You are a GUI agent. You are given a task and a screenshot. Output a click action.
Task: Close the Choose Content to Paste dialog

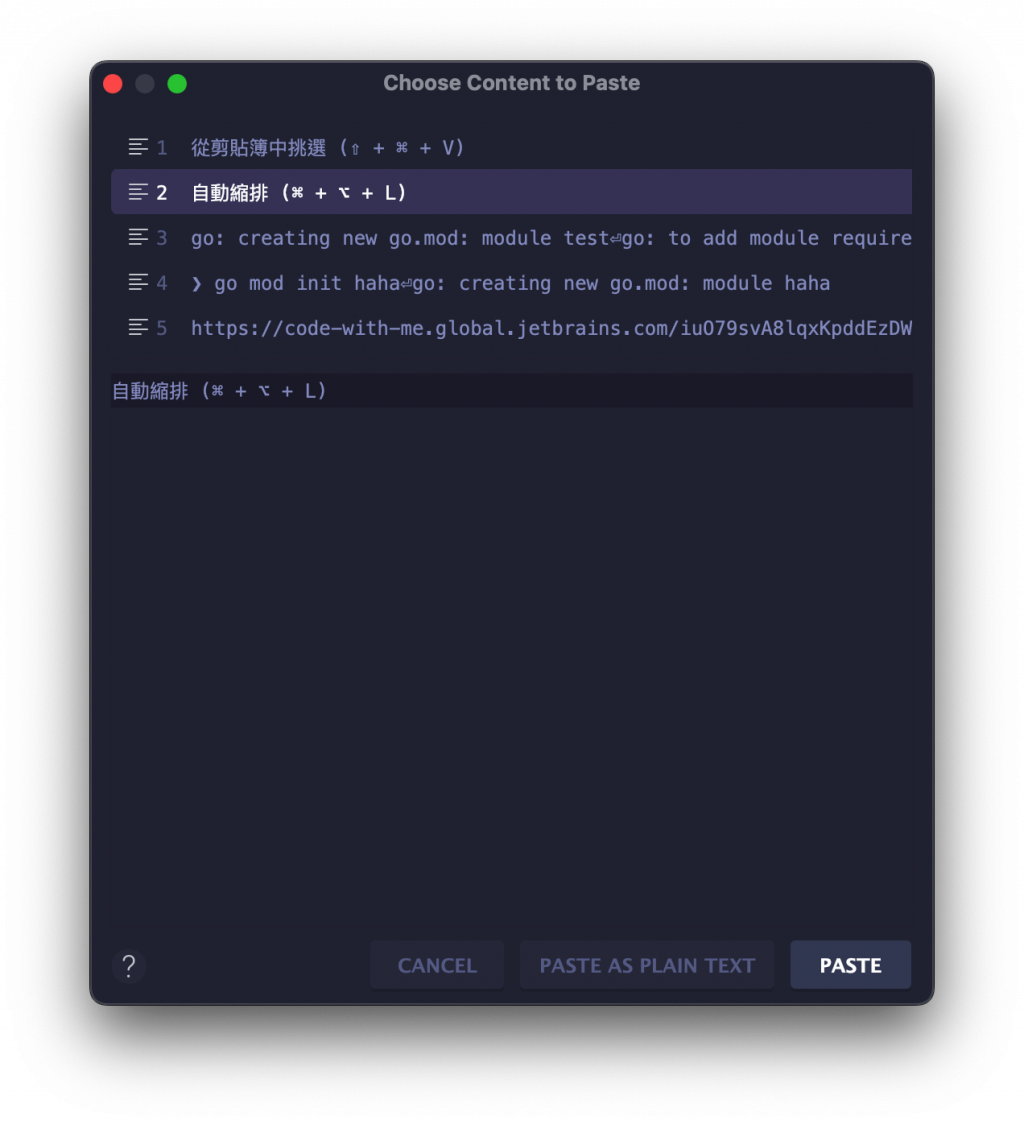pyautogui.click(x=113, y=84)
